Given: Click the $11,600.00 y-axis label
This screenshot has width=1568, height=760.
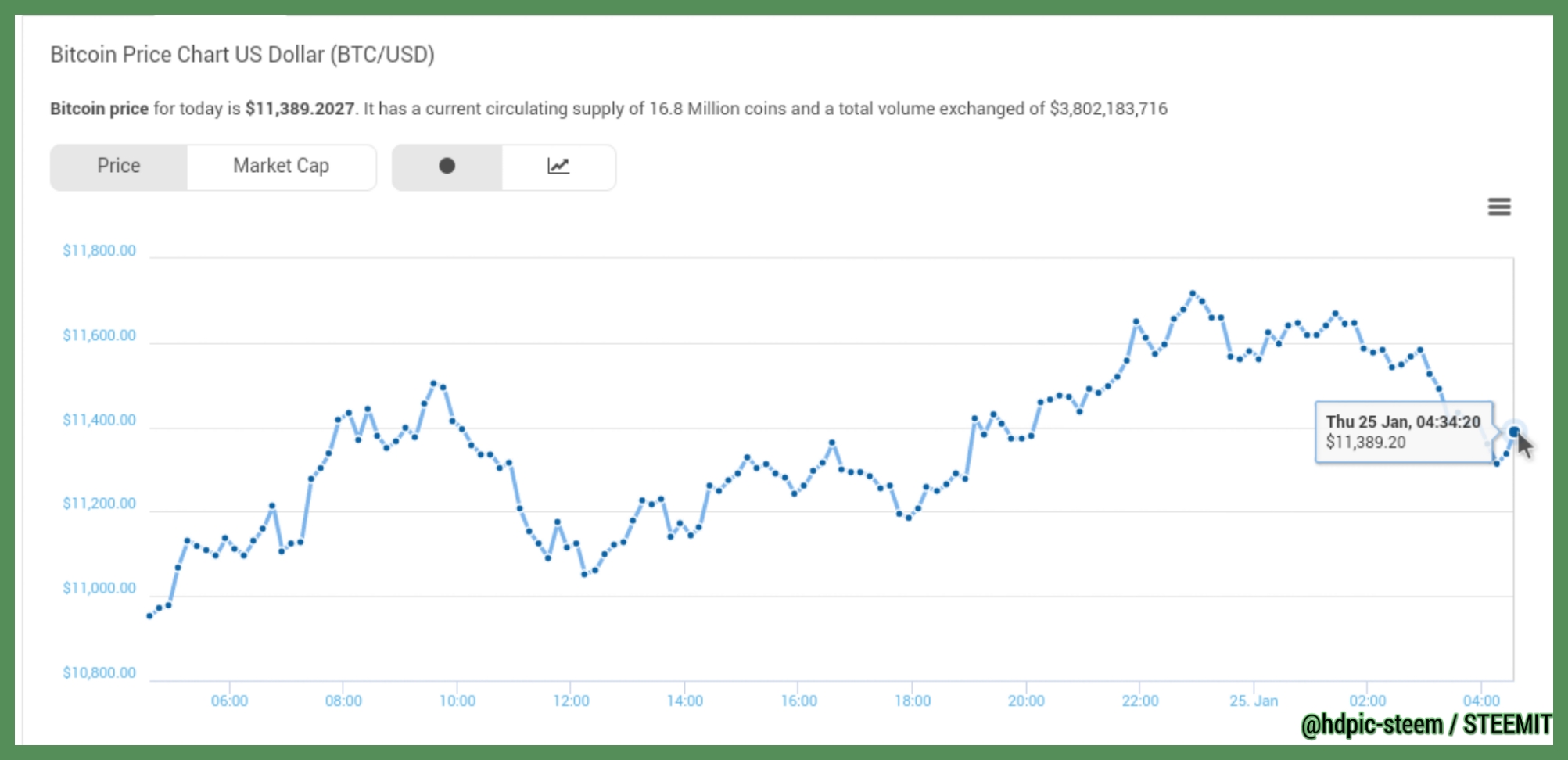Looking at the screenshot, I should pos(99,335).
